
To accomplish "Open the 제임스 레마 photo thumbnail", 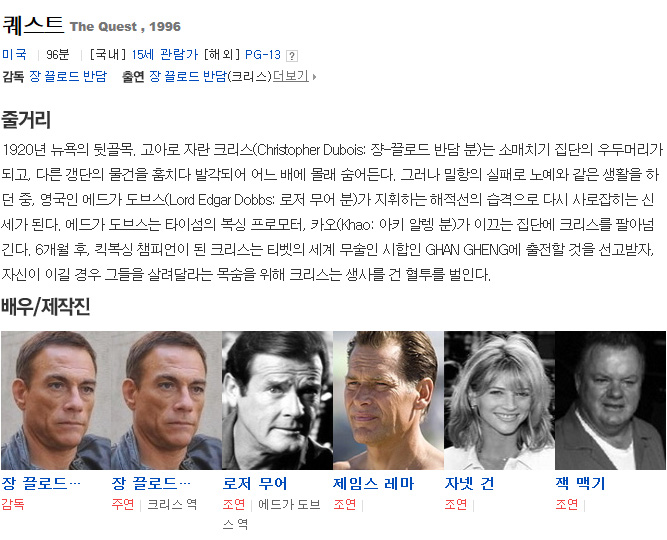I will click(388, 400).
